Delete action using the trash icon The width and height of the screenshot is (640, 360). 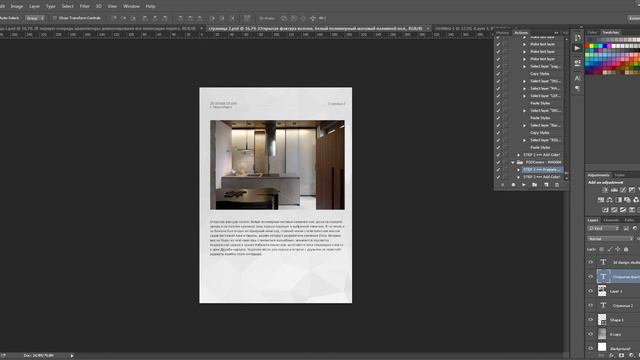pos(557,185)
